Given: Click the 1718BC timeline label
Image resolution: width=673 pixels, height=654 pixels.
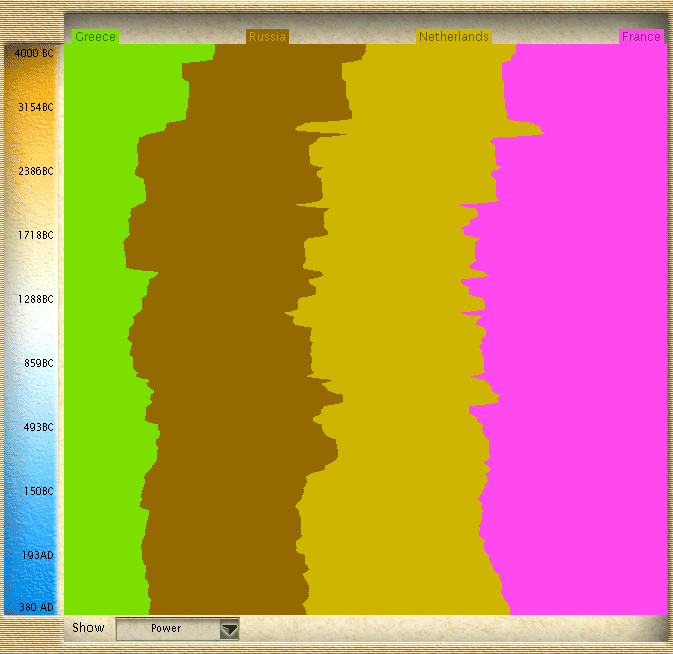Looking at the screenshot, I should point(36,235).
